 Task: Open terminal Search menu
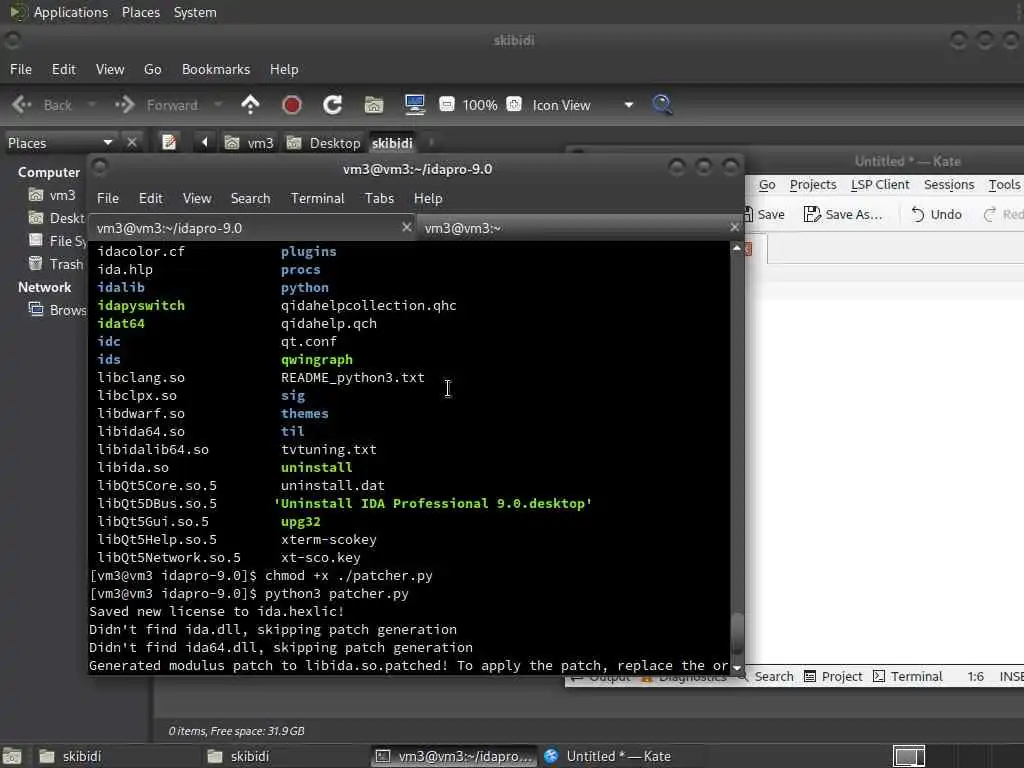pyautogui.click(x=250, y=198)
